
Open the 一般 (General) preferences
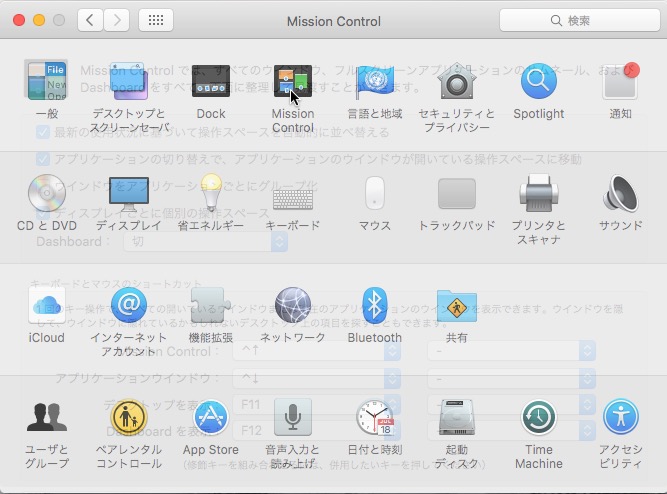(x=46, y=80)
